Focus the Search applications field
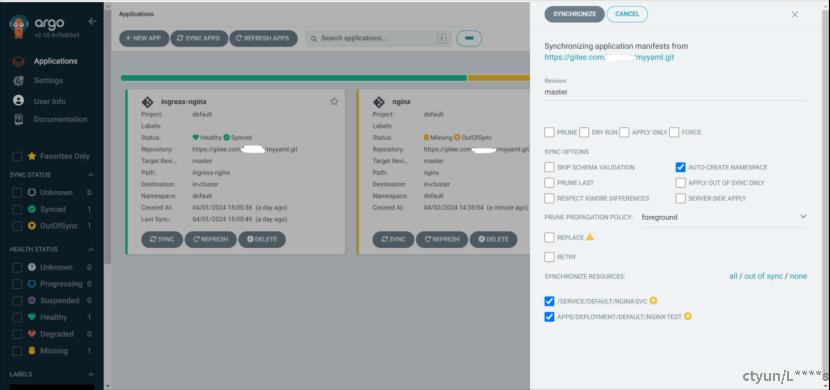 point(378,39)
